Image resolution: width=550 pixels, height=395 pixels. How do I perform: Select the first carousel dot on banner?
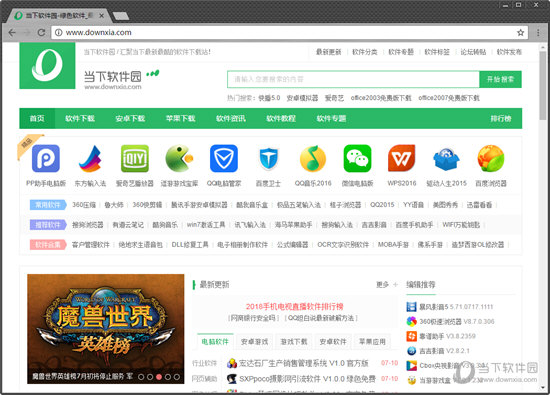[x=141, y=377]
